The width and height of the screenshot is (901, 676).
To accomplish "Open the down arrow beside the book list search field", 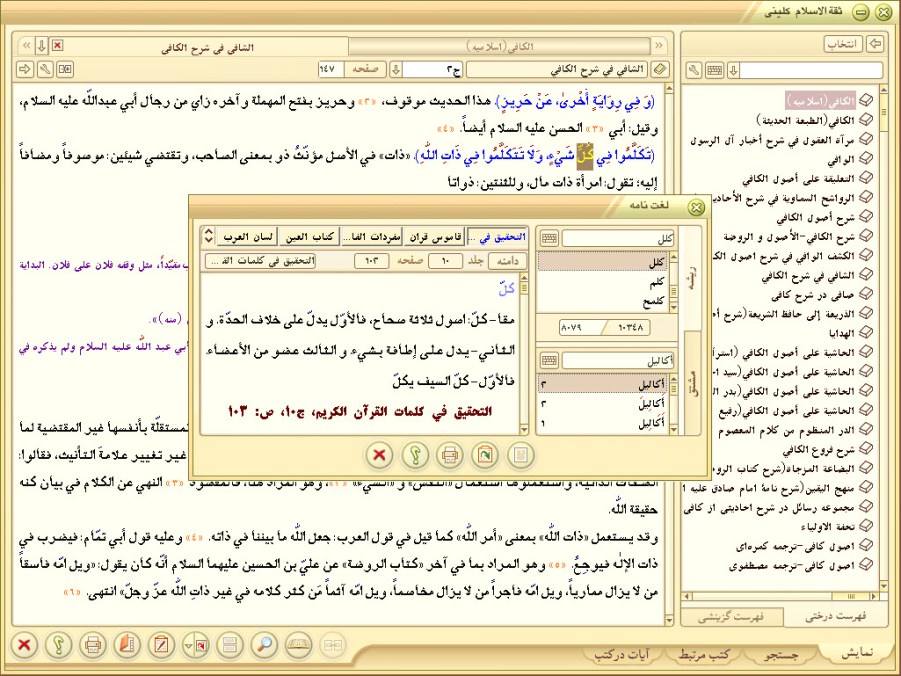I will click(x=733, y=70).
